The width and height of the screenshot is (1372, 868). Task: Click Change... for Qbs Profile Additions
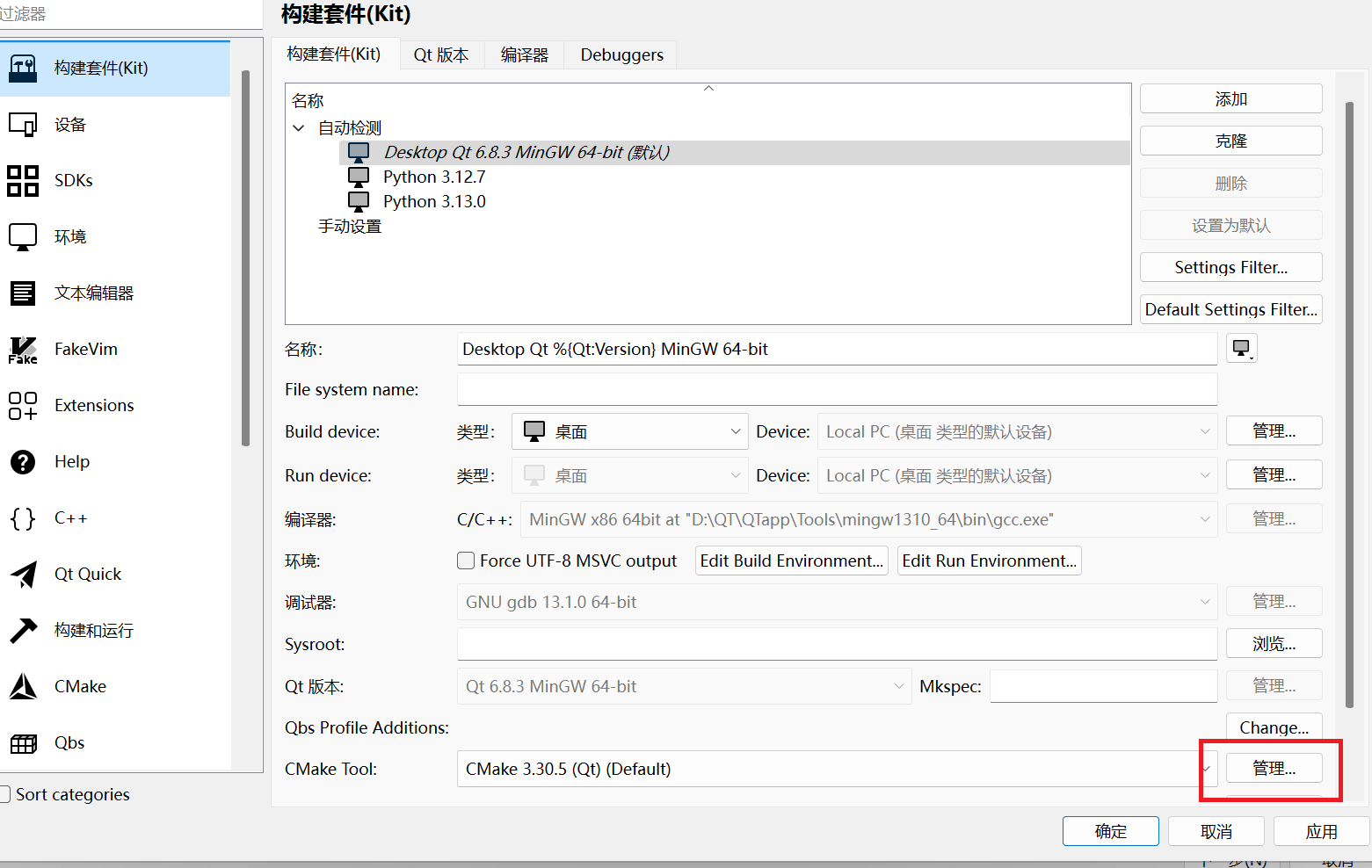(1274, 727)
